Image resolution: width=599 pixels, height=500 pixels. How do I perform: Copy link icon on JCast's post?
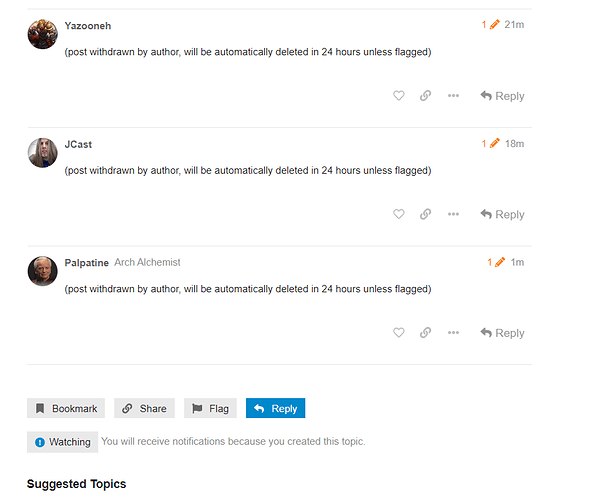point(426,214)
